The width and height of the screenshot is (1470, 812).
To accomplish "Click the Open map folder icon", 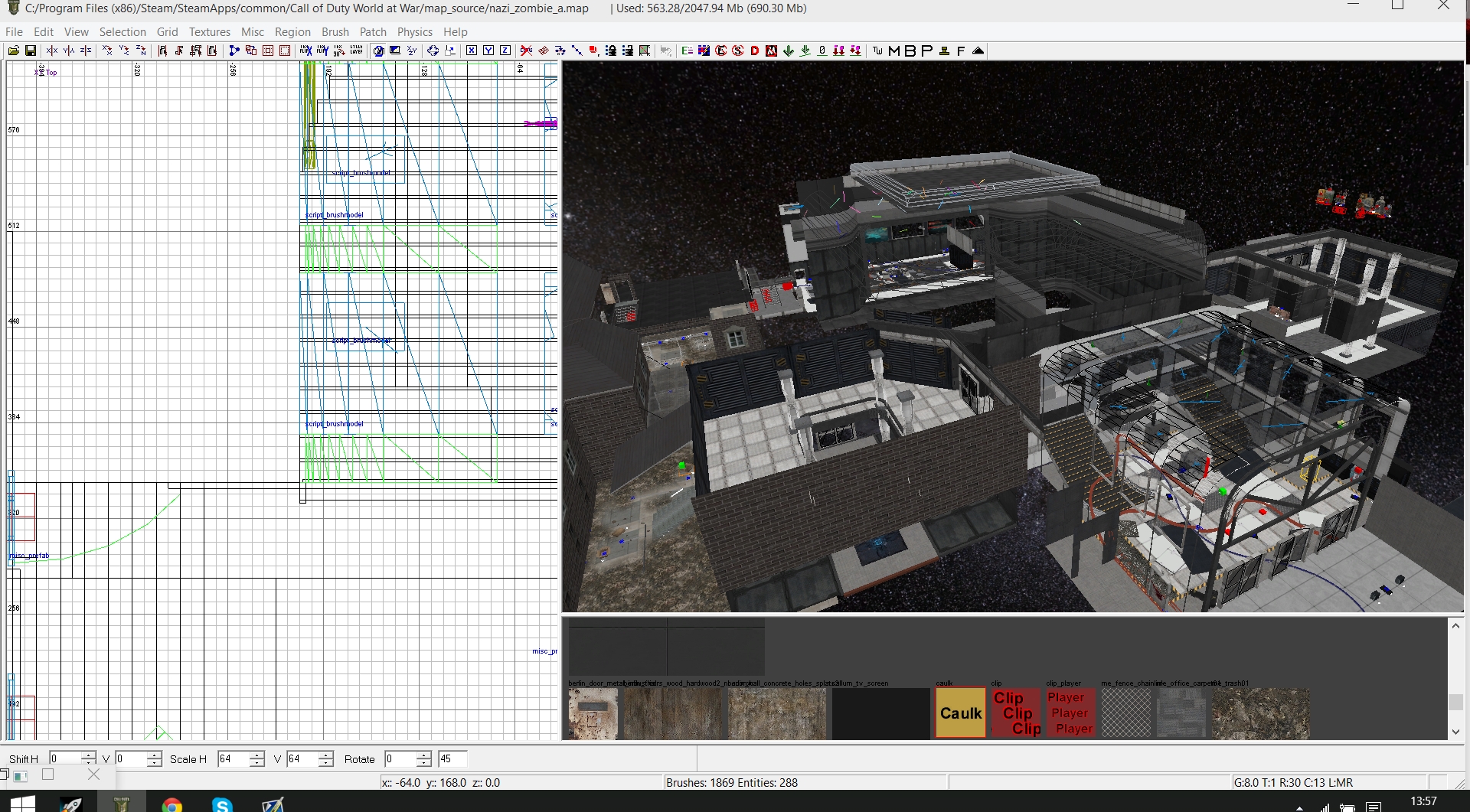I will click(14, 51).
